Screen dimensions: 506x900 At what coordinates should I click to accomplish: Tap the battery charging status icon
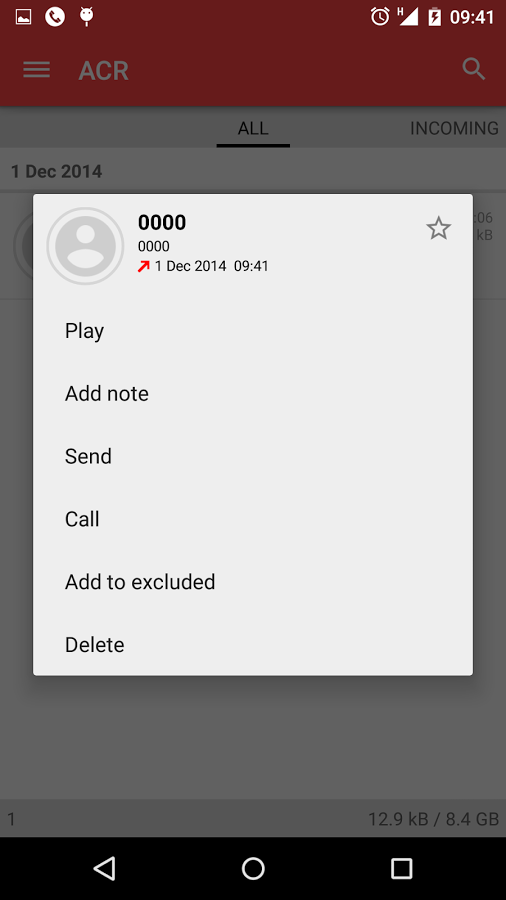pyautogui.click(x=434, y=17)
